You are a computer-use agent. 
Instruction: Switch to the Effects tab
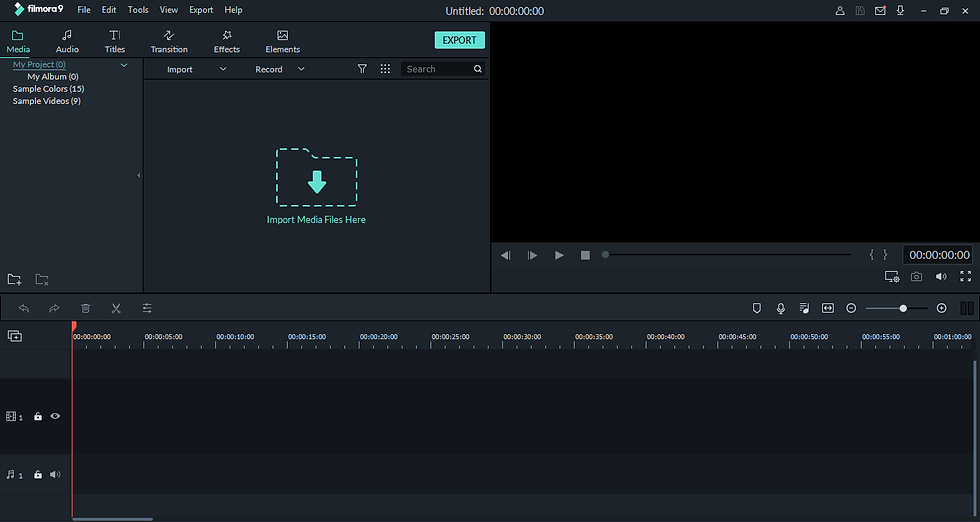tap(227, 41)
